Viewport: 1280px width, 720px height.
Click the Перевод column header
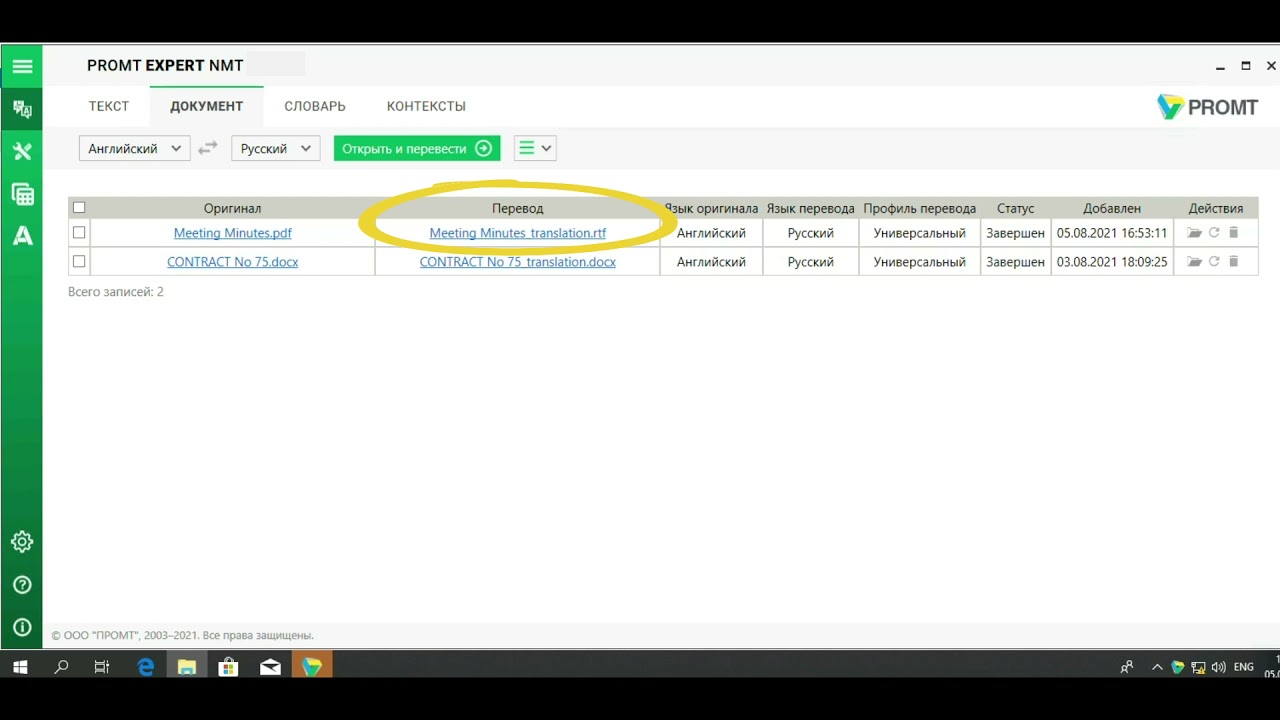point(518,208)
